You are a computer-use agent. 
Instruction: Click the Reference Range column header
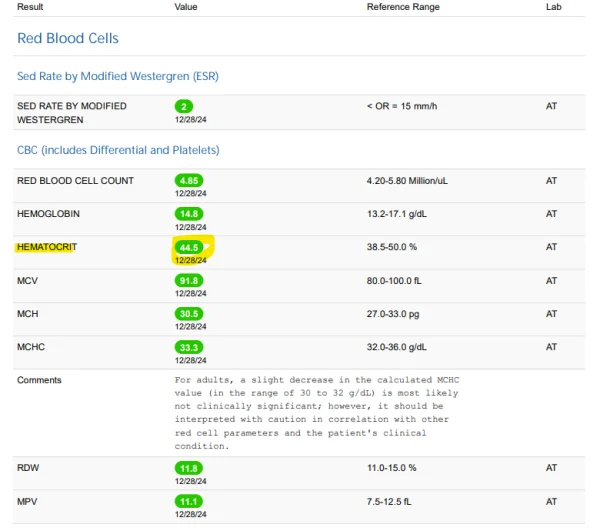pyautogui.click(x=403, y=7)
